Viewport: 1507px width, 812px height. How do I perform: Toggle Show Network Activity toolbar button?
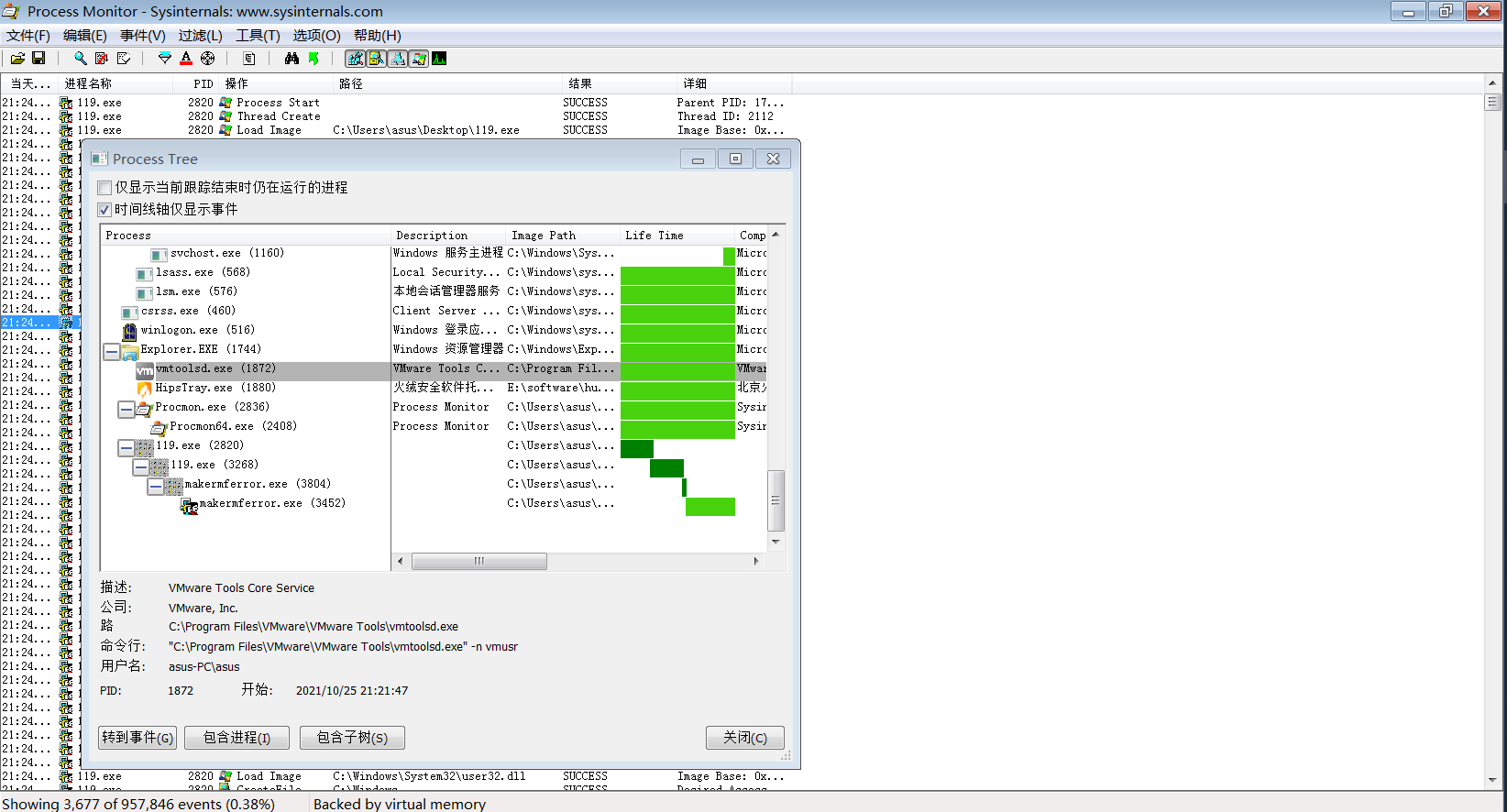[x=398, y=59]
